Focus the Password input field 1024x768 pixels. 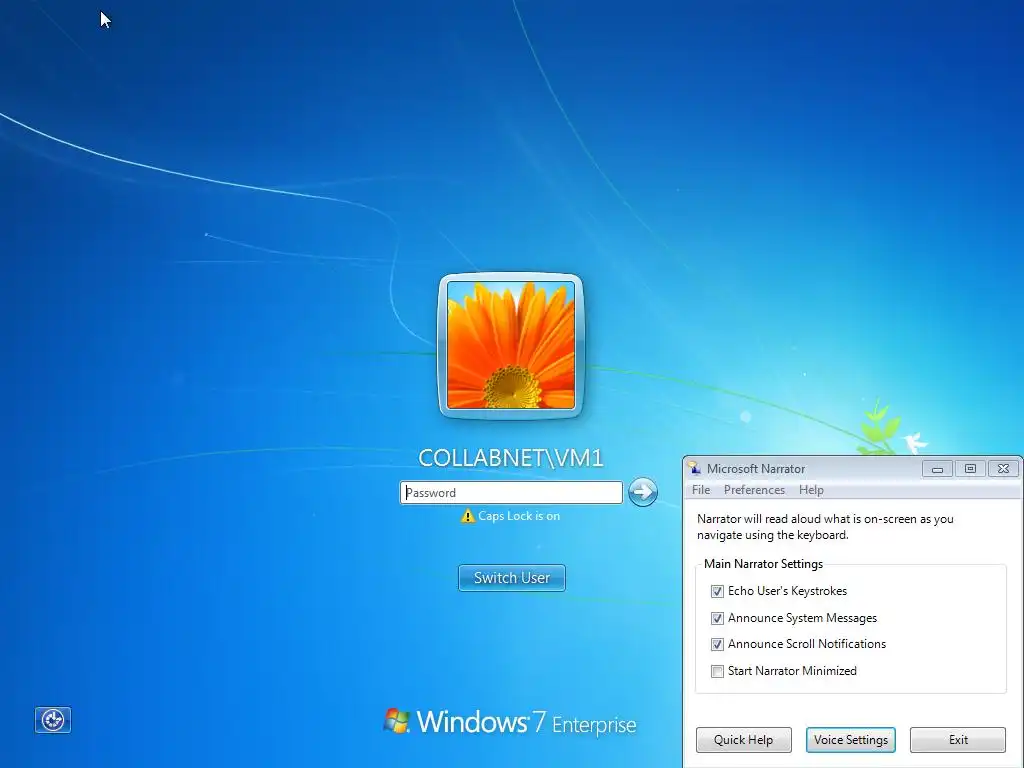coord(511,492)
